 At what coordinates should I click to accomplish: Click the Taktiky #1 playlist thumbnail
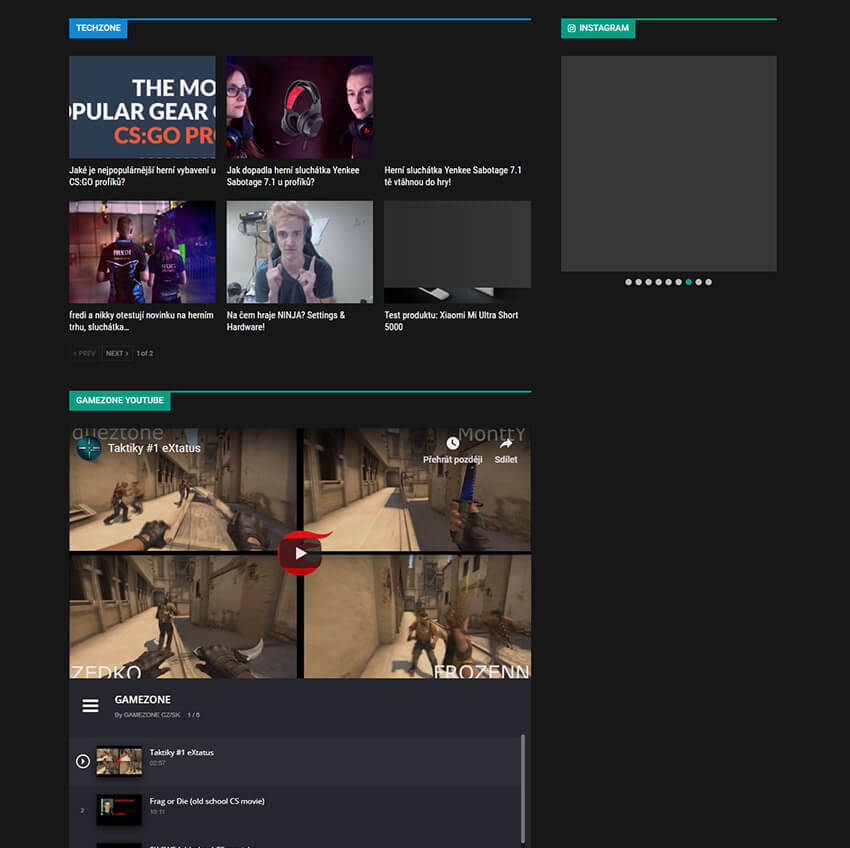pyautogui.click(x=119, y=761)
